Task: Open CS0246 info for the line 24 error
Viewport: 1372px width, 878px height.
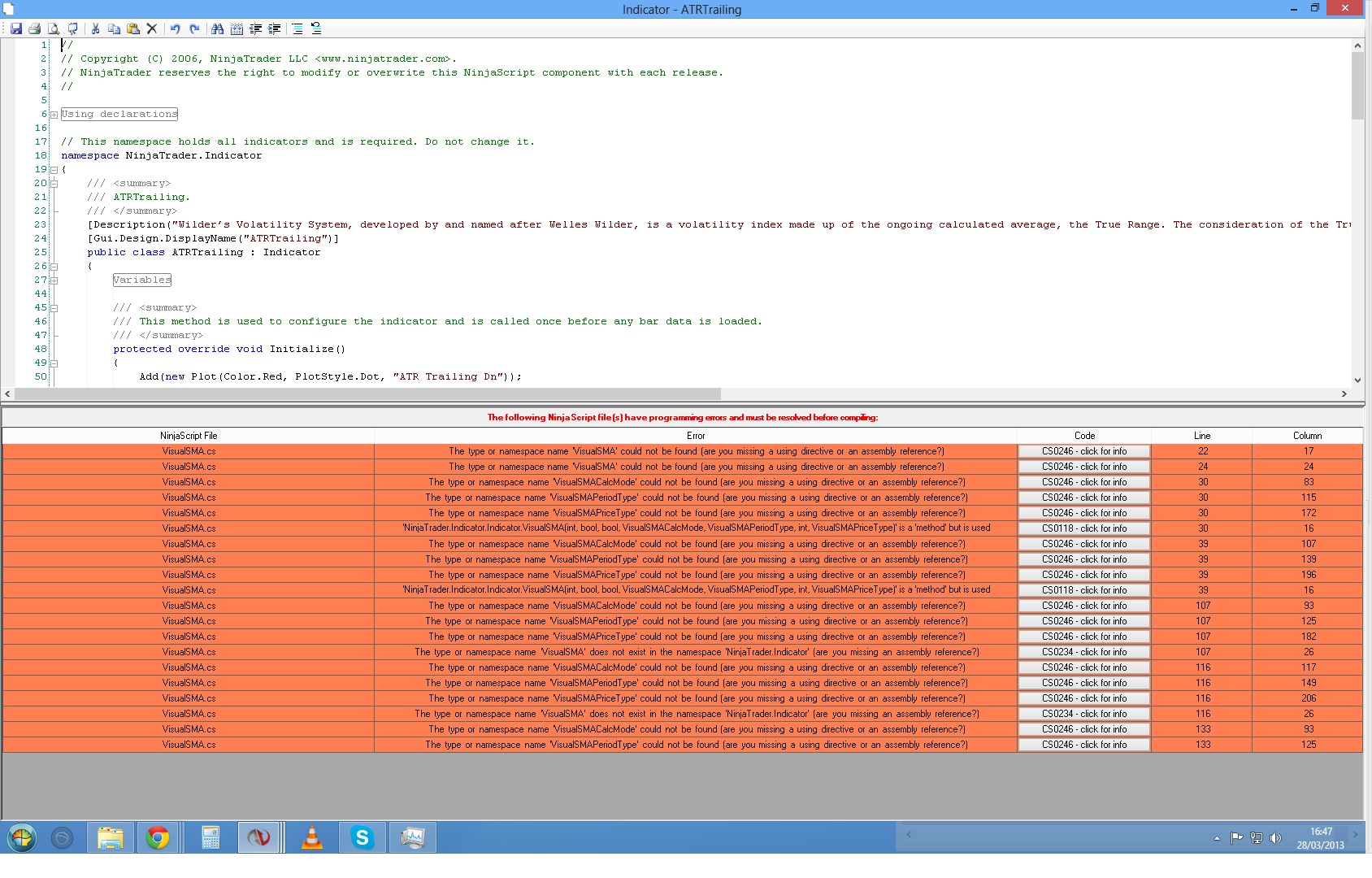Action: pyautogui.click(x=1084, y=467)
